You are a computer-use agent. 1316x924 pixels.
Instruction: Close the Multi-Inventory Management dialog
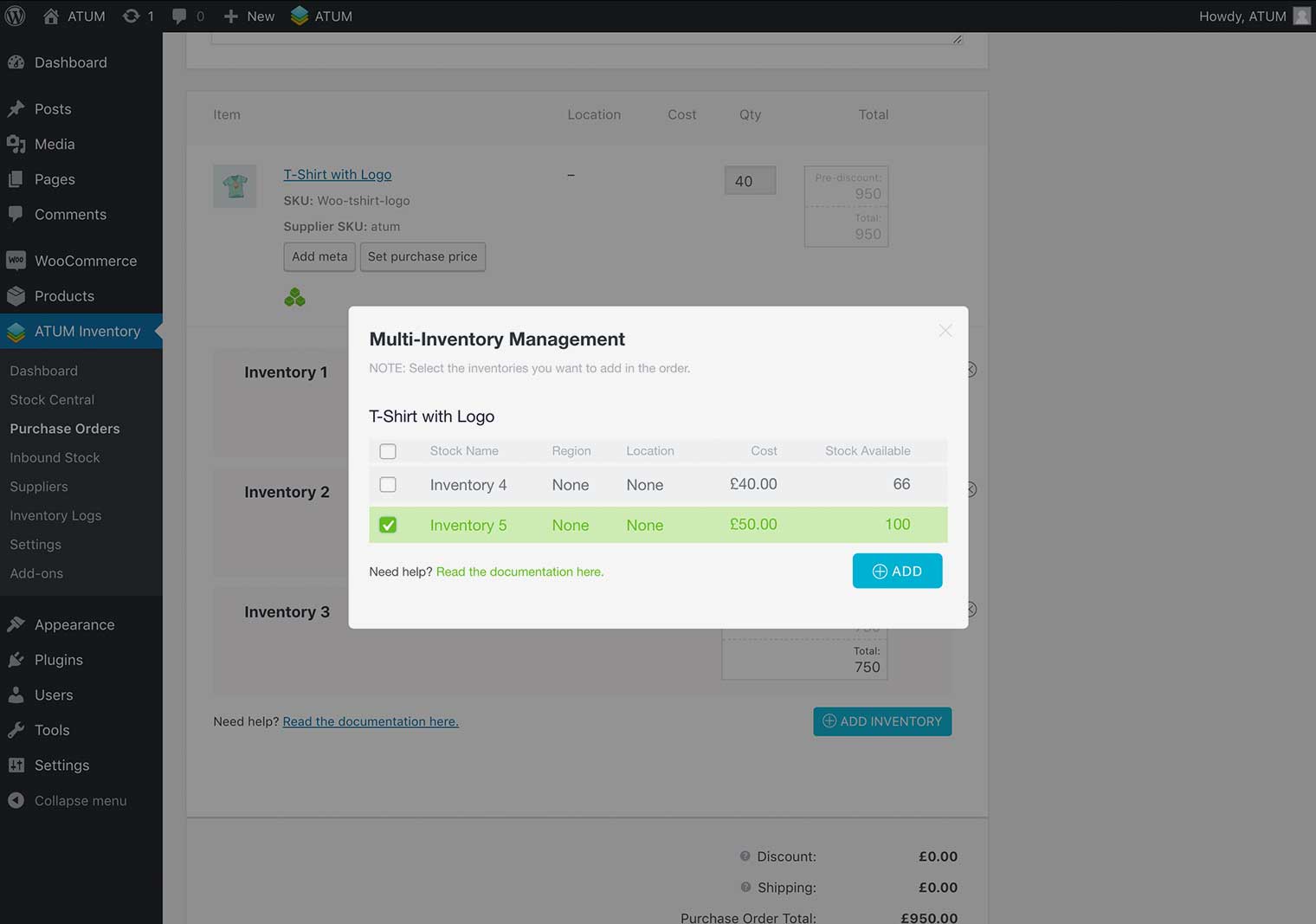click(x=945, y=331)
